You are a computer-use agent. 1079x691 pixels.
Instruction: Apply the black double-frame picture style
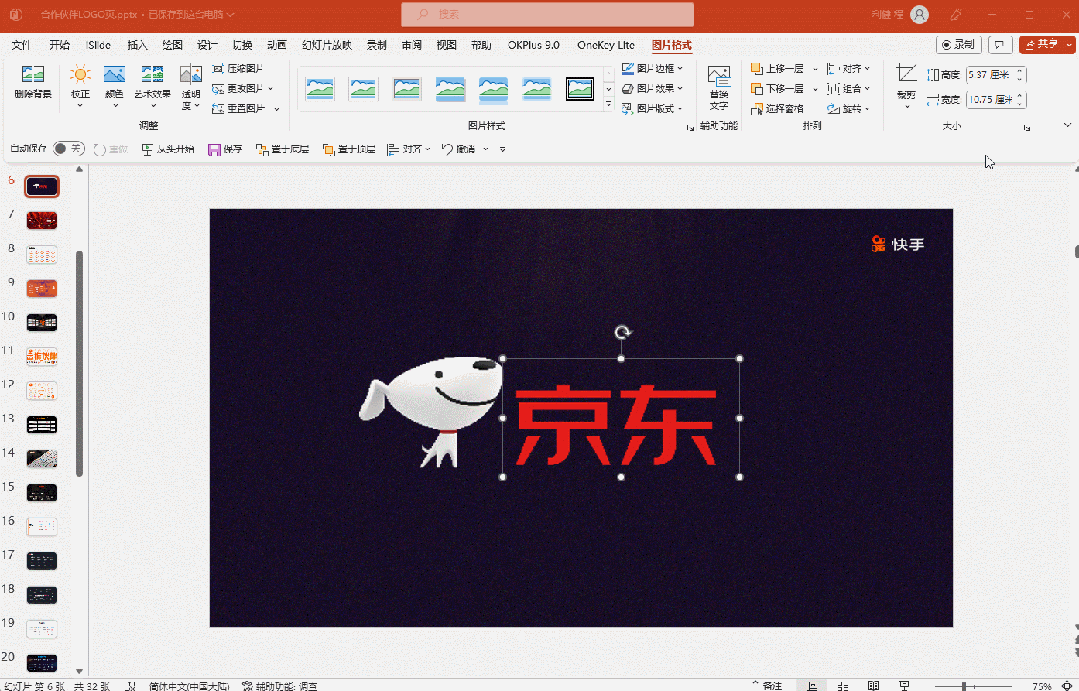pyautogui.click(x=579, y=89)
